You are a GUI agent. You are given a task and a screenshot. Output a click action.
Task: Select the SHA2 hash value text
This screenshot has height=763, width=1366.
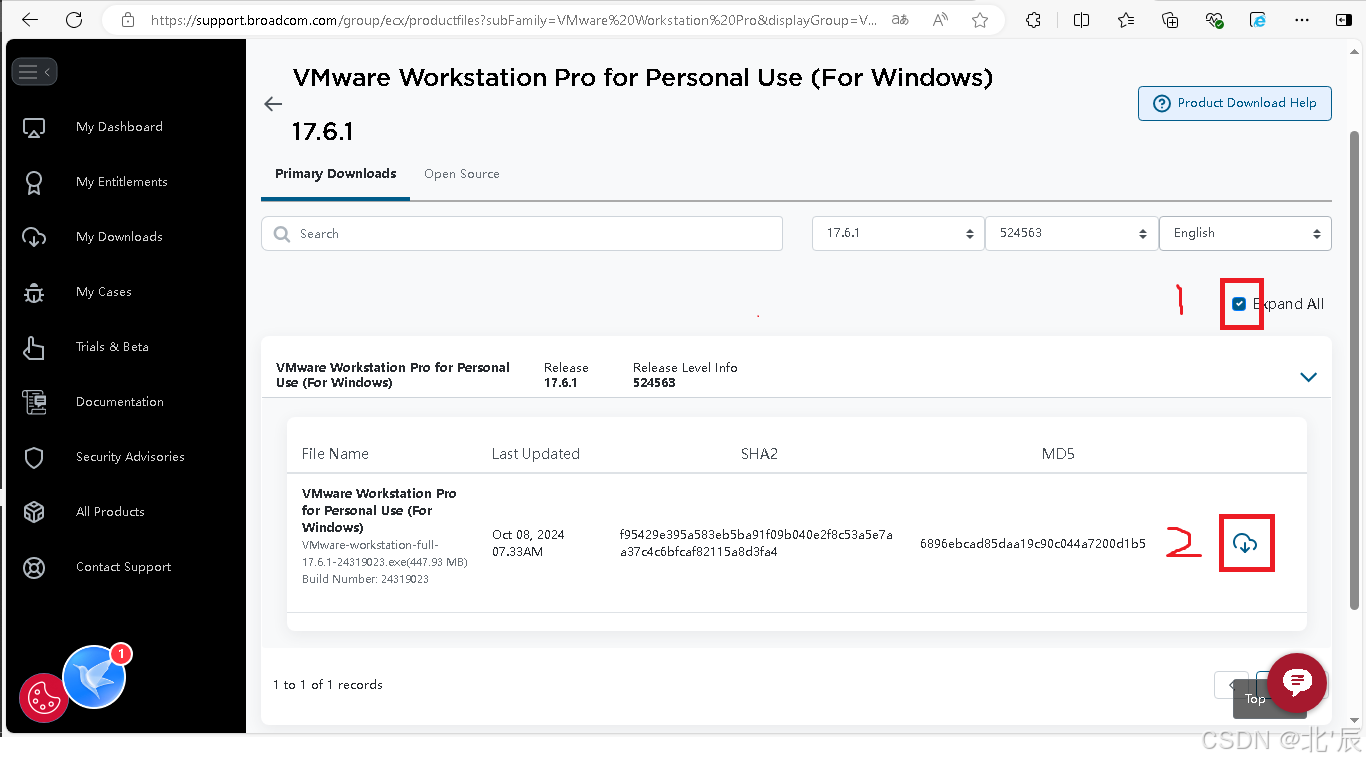point(756,543)
